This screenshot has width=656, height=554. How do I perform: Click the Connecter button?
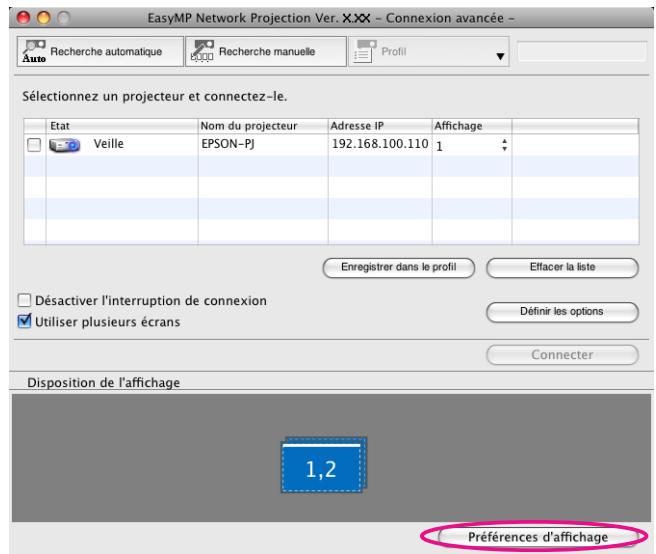(562, 355)
